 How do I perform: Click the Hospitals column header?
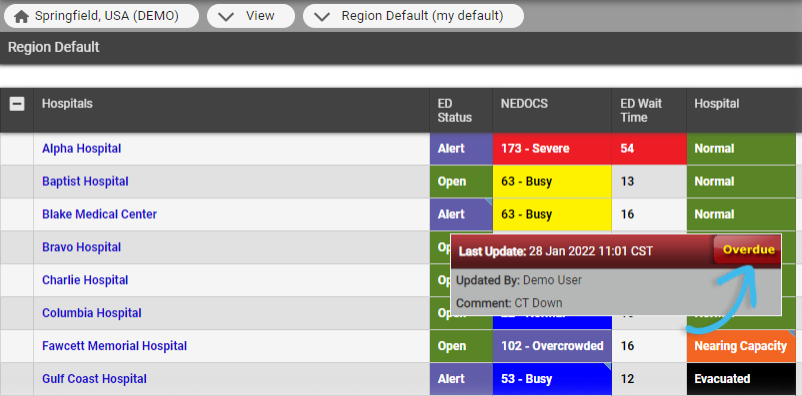231,110
